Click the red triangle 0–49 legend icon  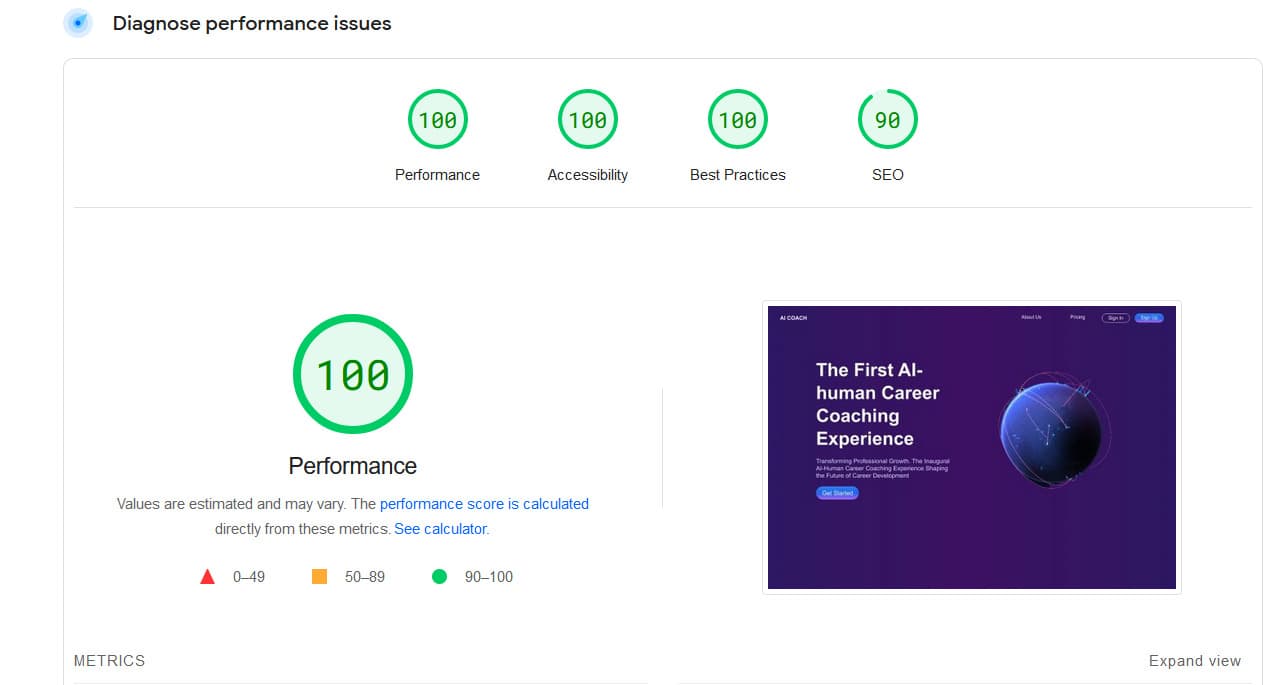click(x=208, y=576)
